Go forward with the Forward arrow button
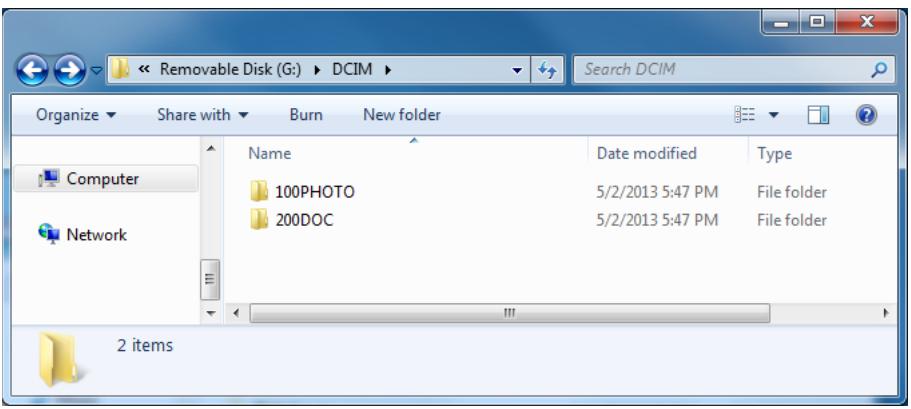This screenshot has width=911, height=409. 69,70
